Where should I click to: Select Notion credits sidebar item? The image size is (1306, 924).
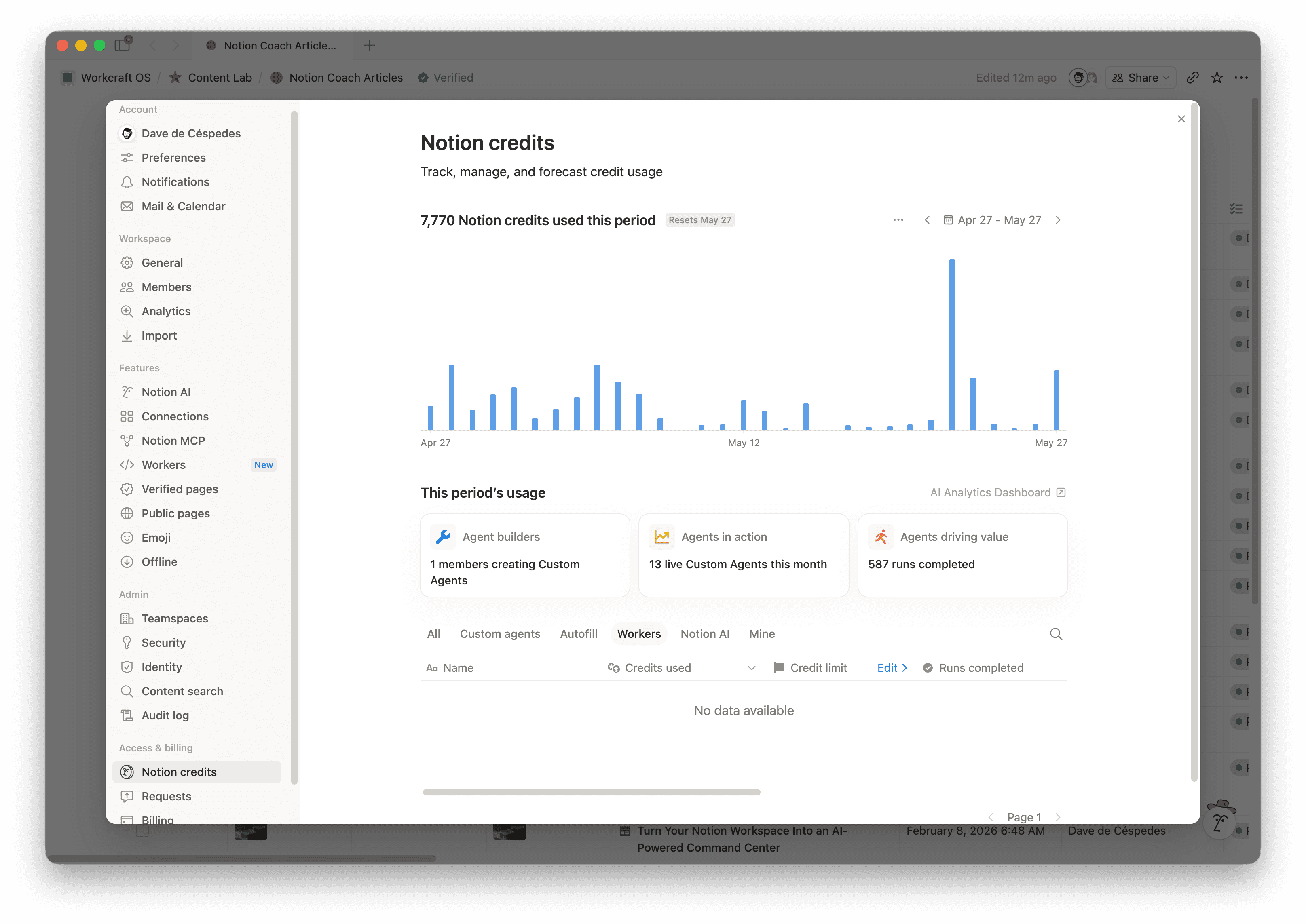[197, 772]
